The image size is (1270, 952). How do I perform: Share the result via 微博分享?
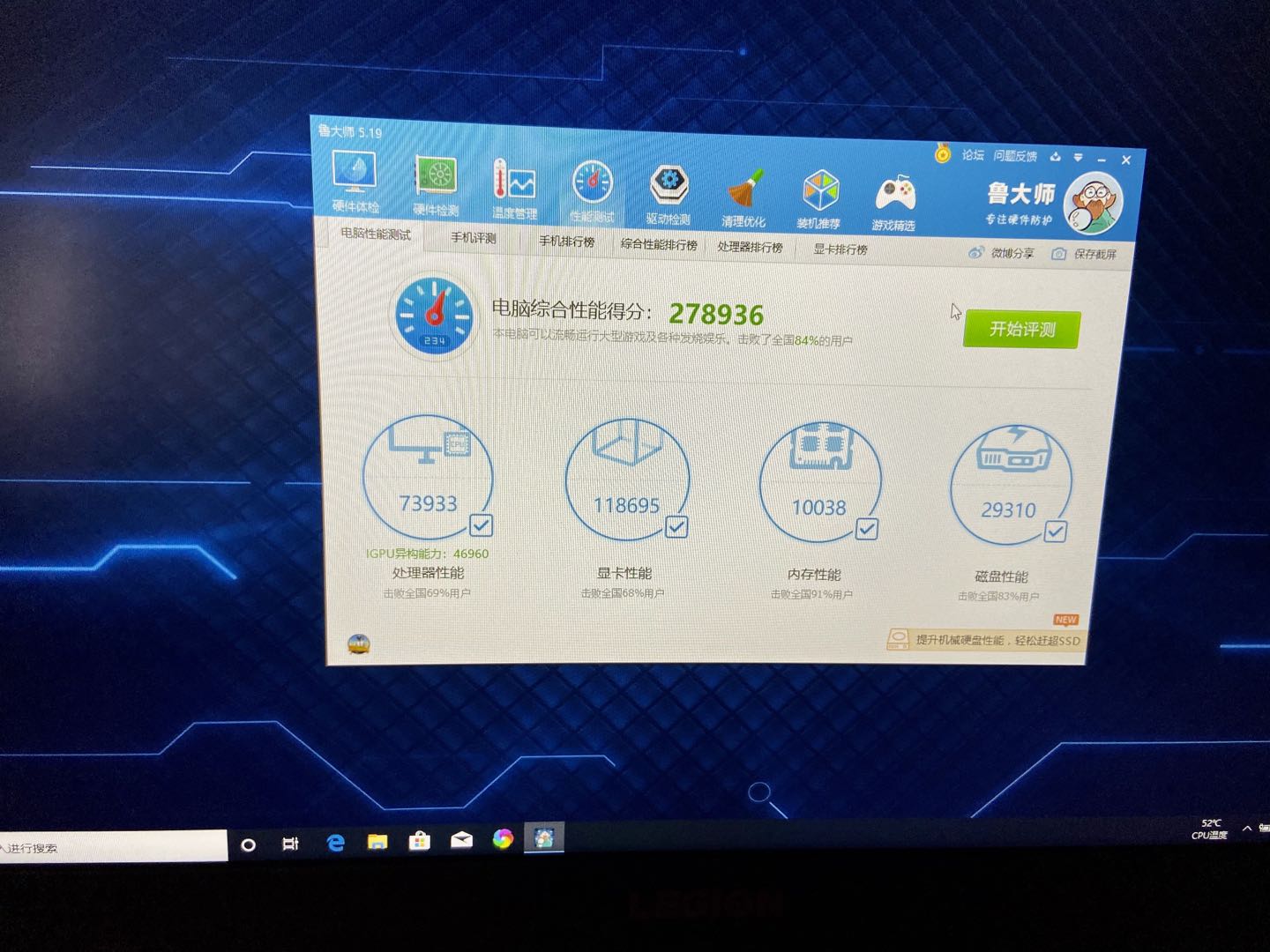click(x=1002, y=253)
